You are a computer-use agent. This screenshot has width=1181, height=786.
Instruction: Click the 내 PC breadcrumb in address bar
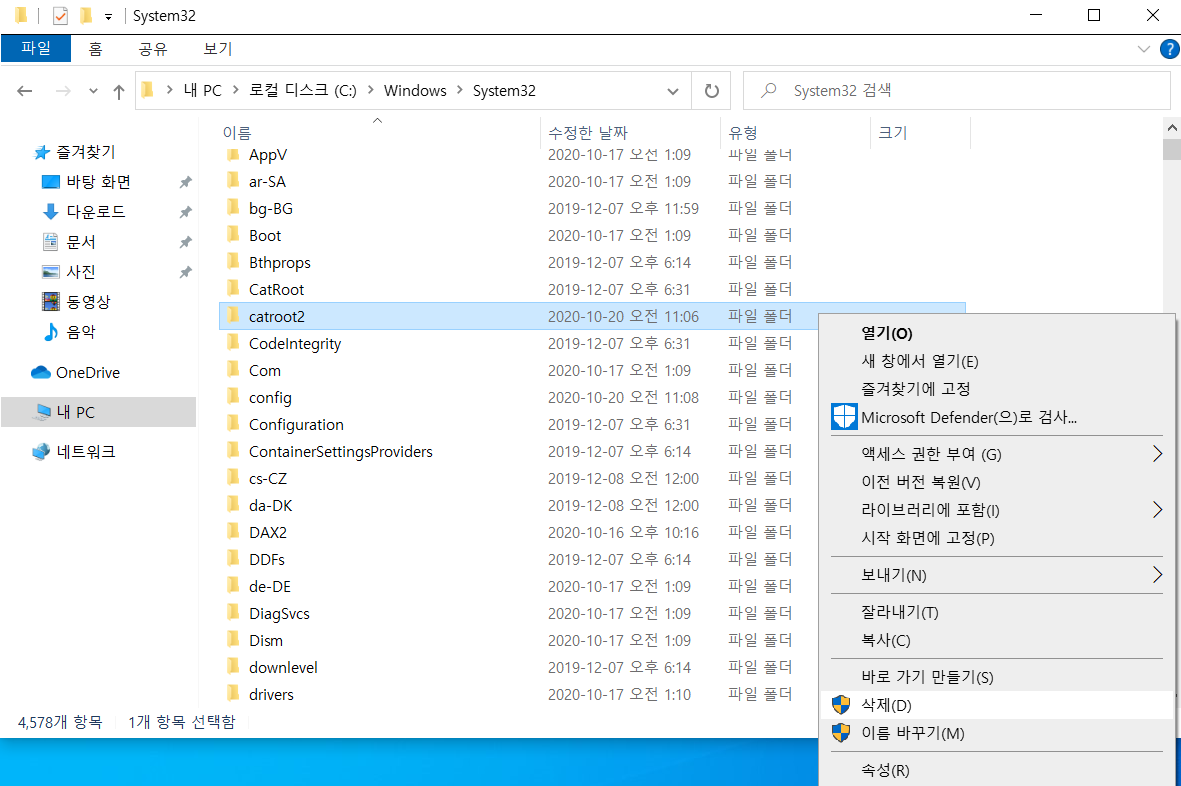click(x=203, y=91)
